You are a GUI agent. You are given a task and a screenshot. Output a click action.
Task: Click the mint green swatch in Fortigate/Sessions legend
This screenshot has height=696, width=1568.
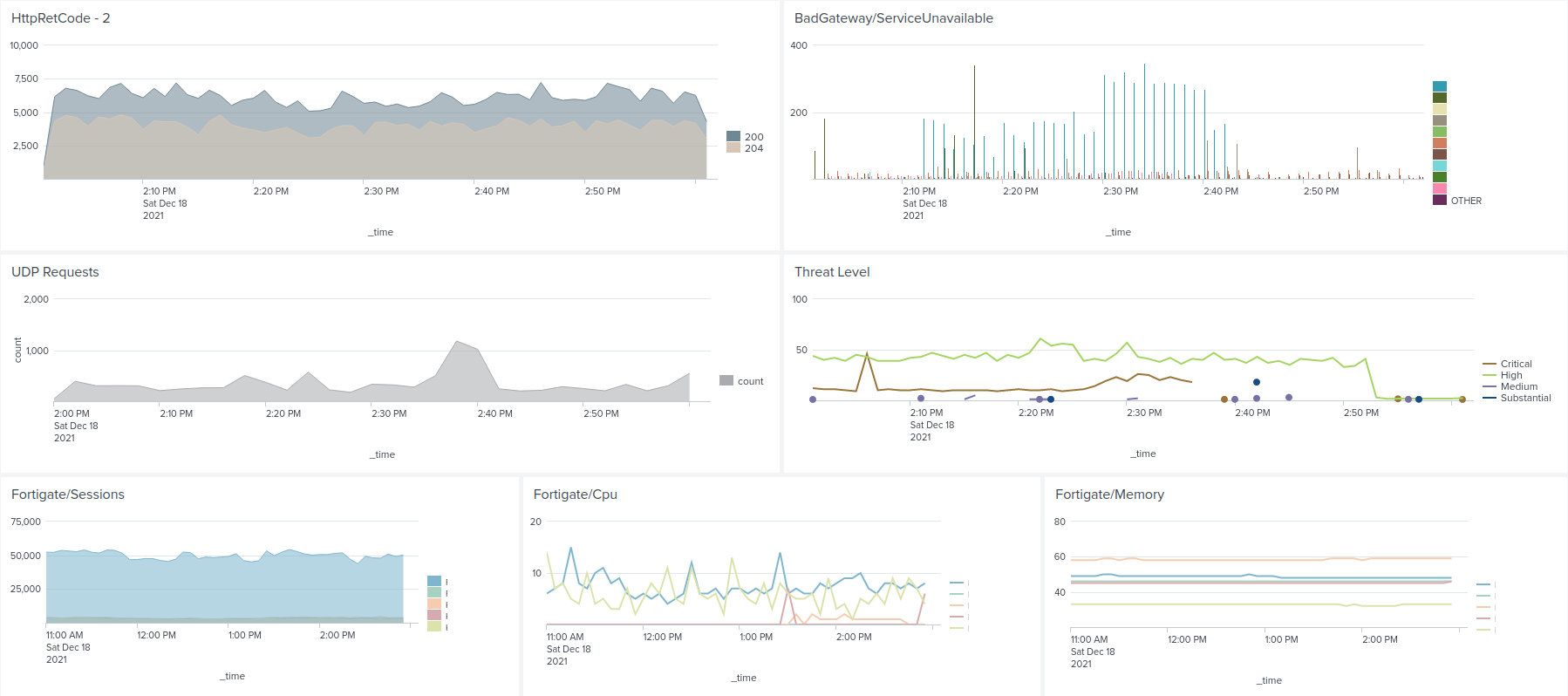434,592
